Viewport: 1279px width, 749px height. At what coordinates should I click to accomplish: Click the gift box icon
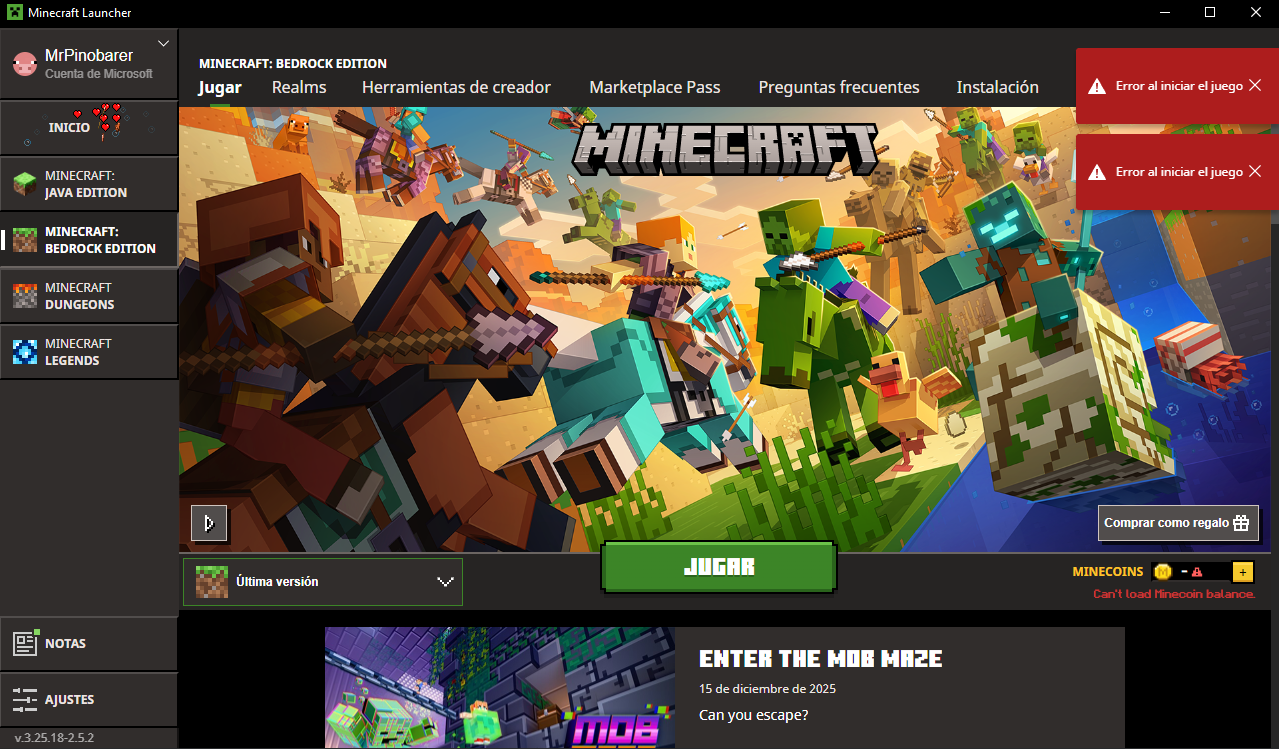[x=1241, y=523]
